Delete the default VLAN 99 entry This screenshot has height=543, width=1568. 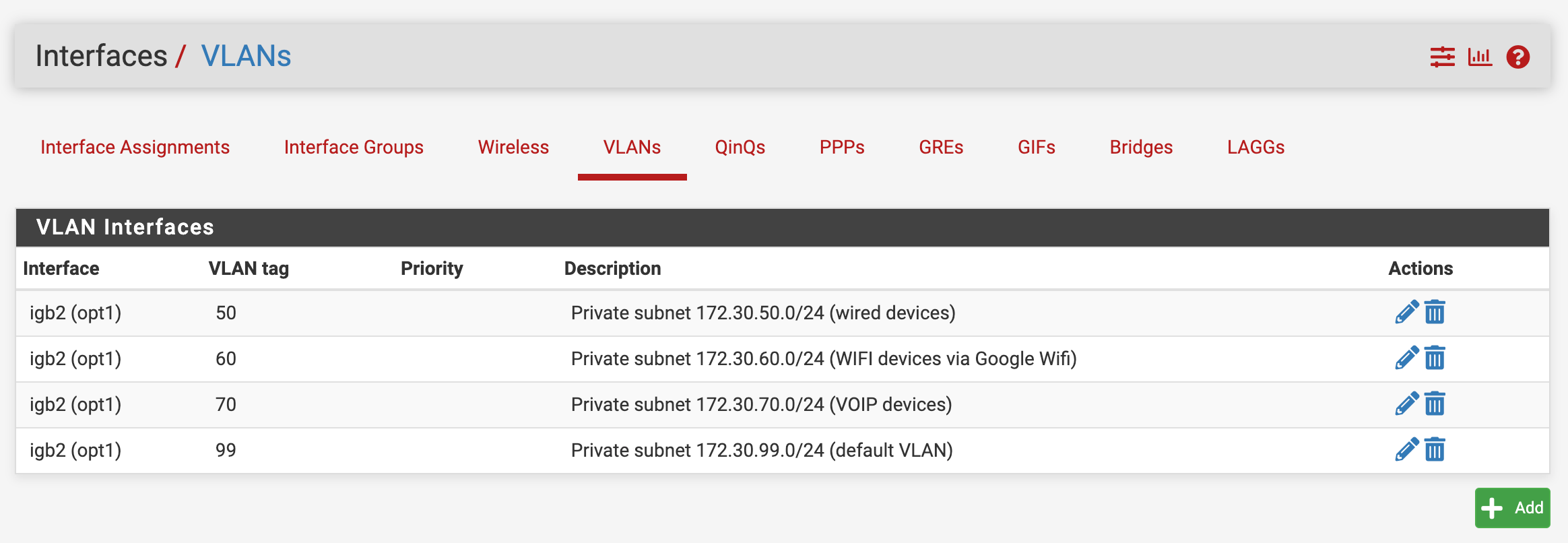point(1435,450)
